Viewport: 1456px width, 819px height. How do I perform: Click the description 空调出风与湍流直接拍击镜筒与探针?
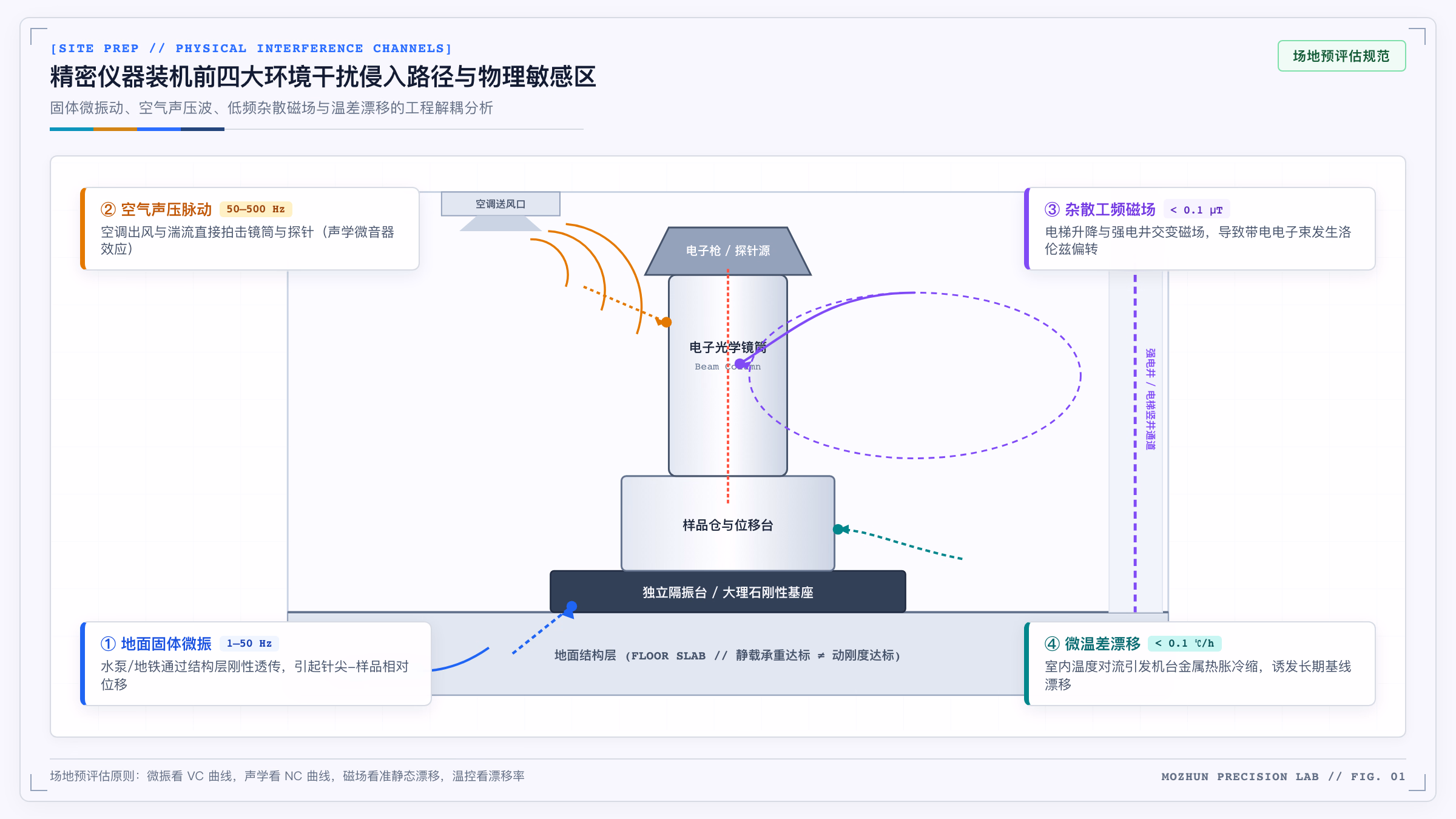(248, 240)
